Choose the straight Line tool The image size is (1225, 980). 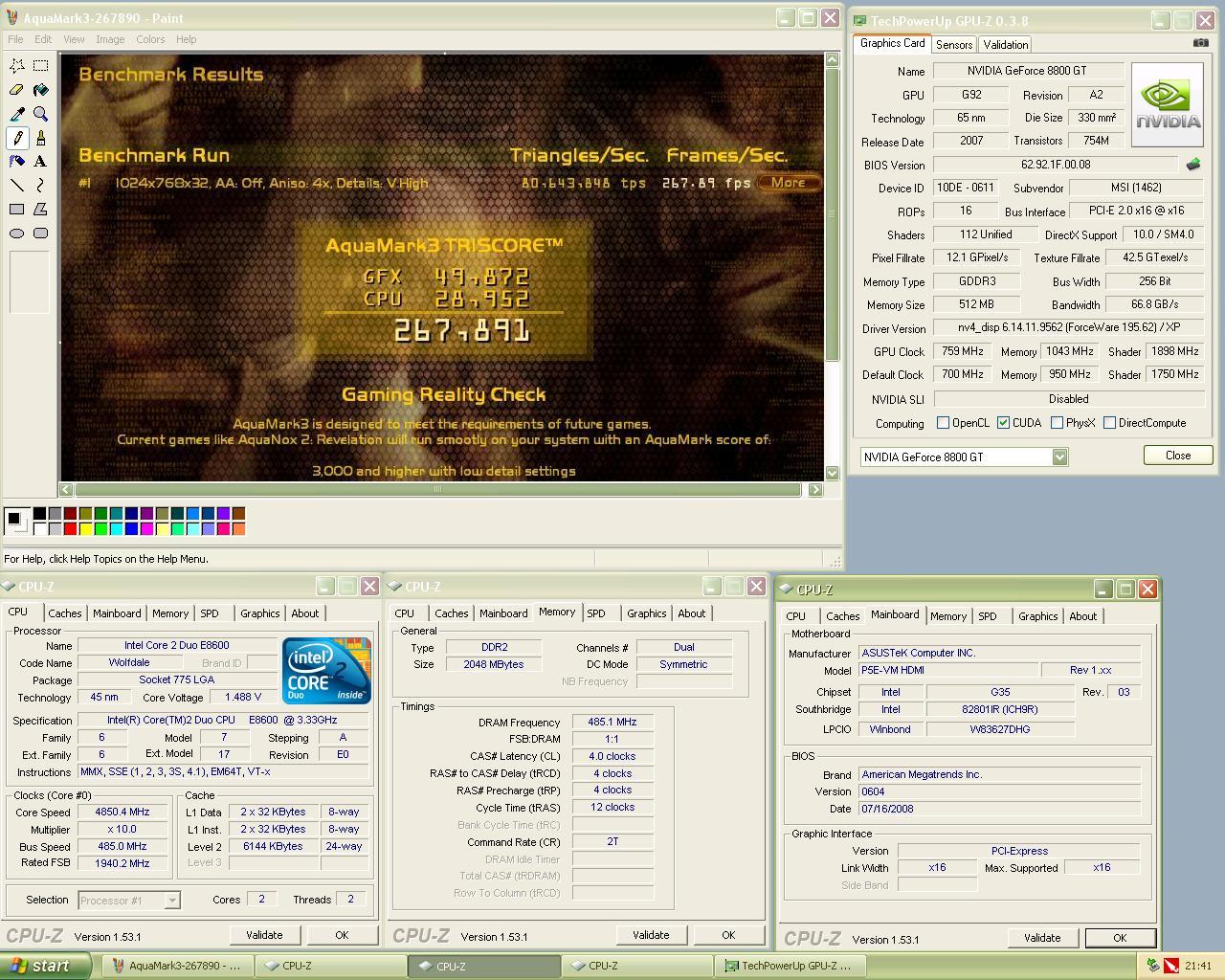click(17, 186)
